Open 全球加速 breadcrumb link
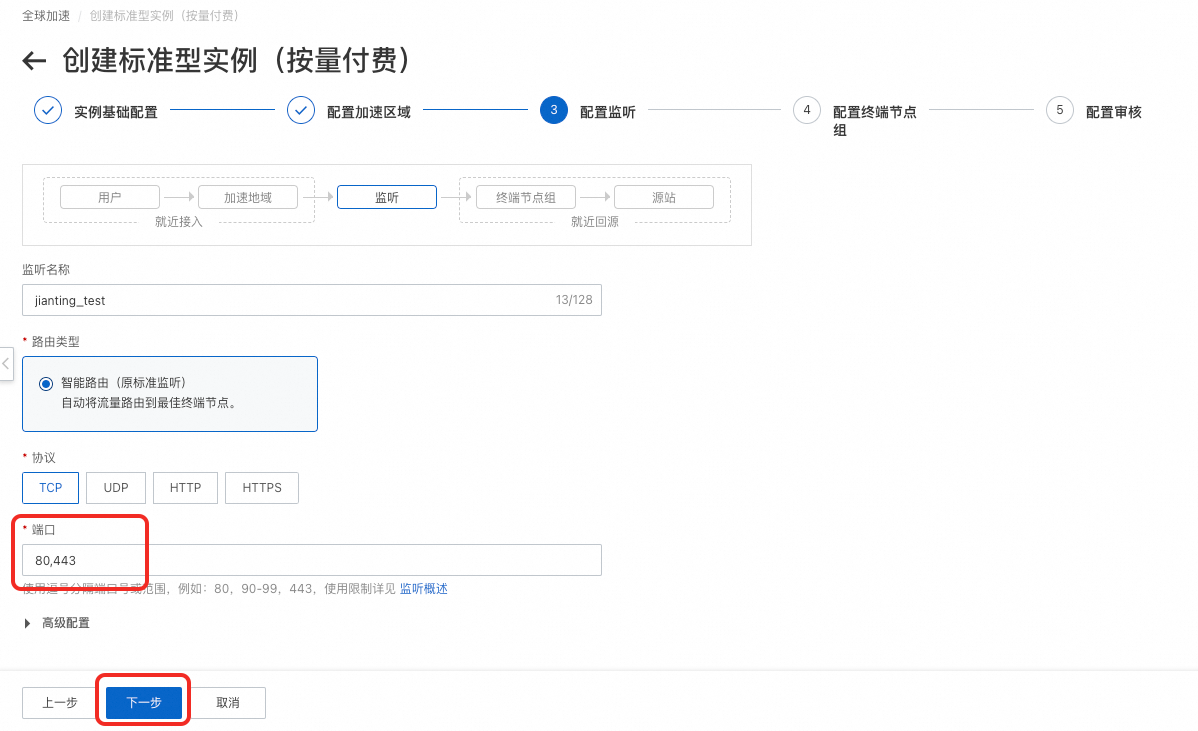1198x731 pixels. (46, 15)
